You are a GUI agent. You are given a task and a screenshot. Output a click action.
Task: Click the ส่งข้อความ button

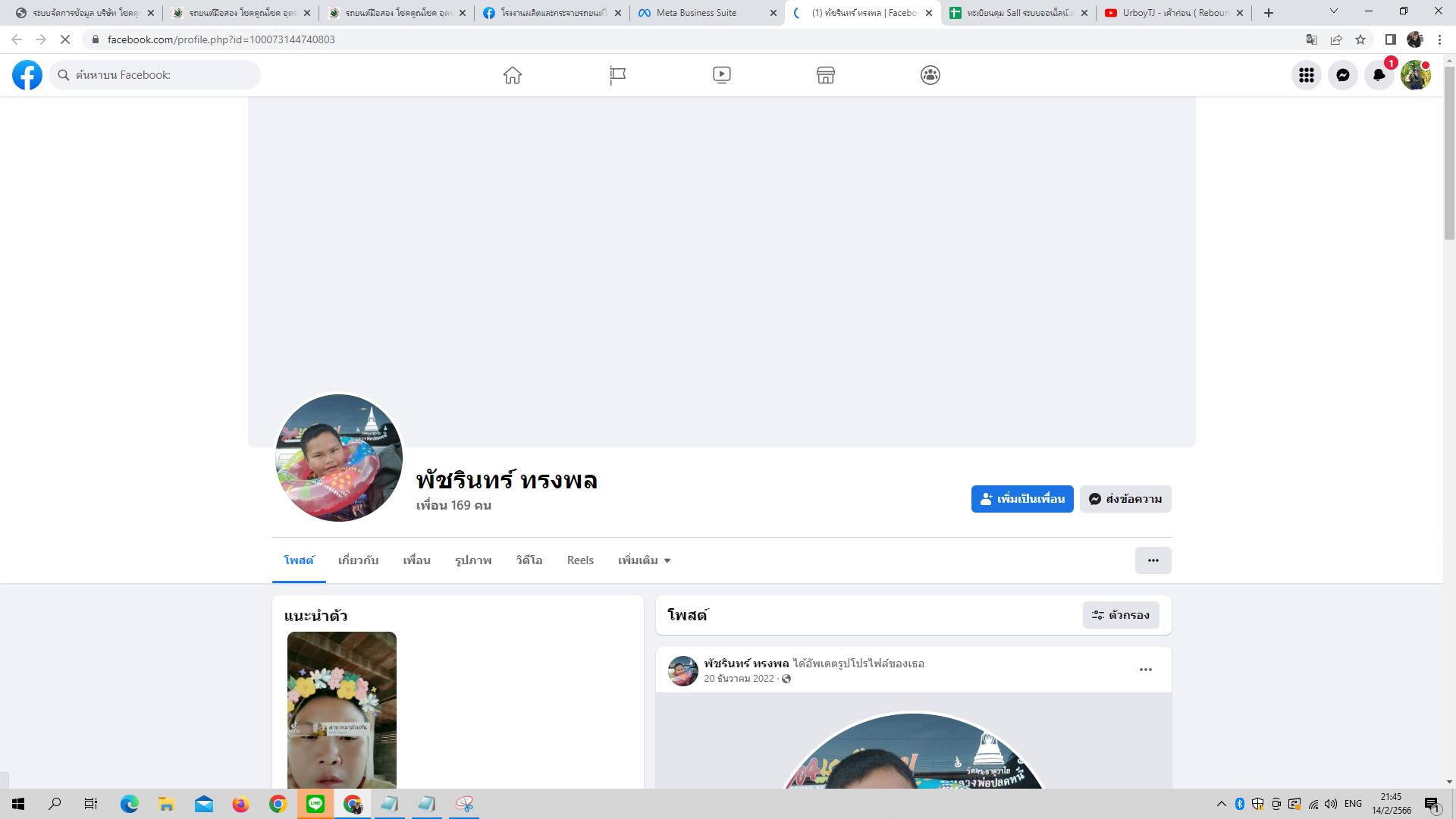coord(1125,499)
